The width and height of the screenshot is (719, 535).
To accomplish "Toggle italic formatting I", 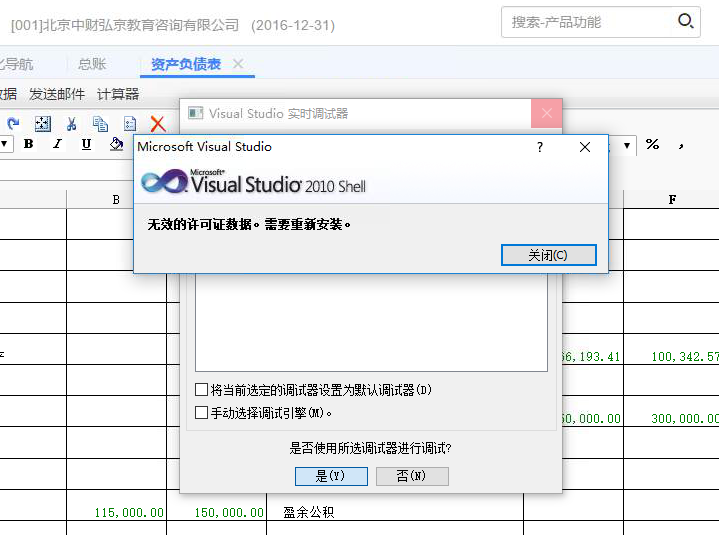I will point(57,144).
